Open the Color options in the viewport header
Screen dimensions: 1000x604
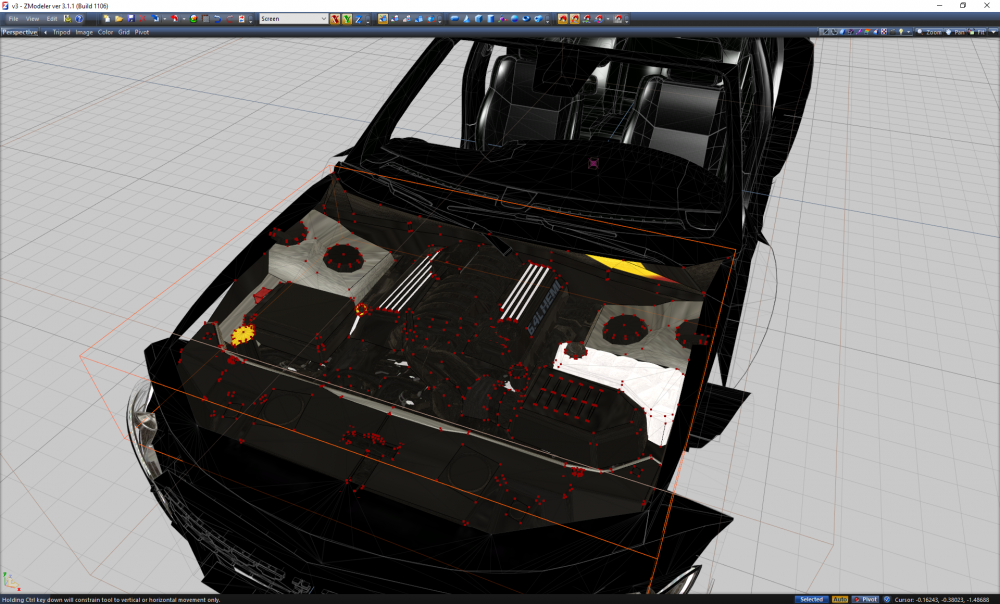(104, 31)
